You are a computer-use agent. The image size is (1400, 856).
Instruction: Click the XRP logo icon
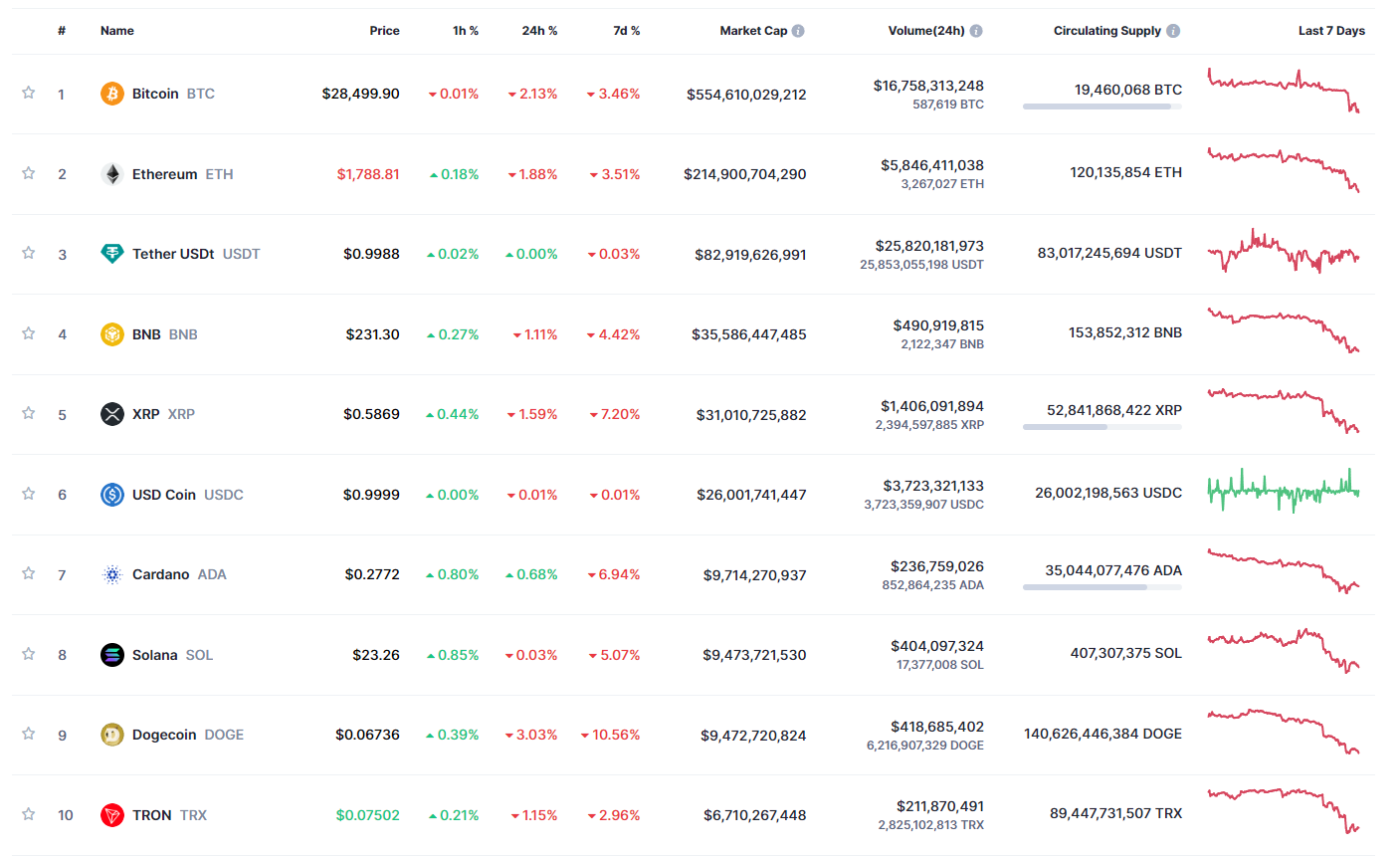112,414
